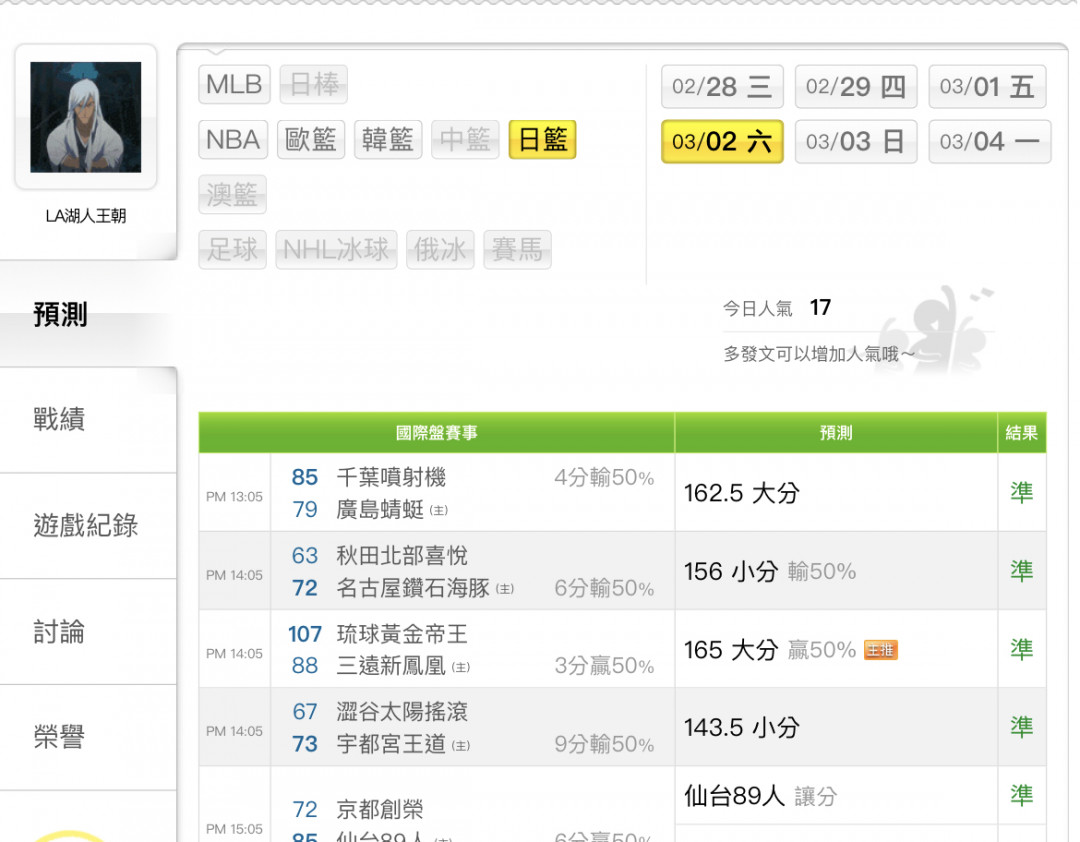
Task: Click score 85 for 千葉噴射機
Action: point(304,477)
